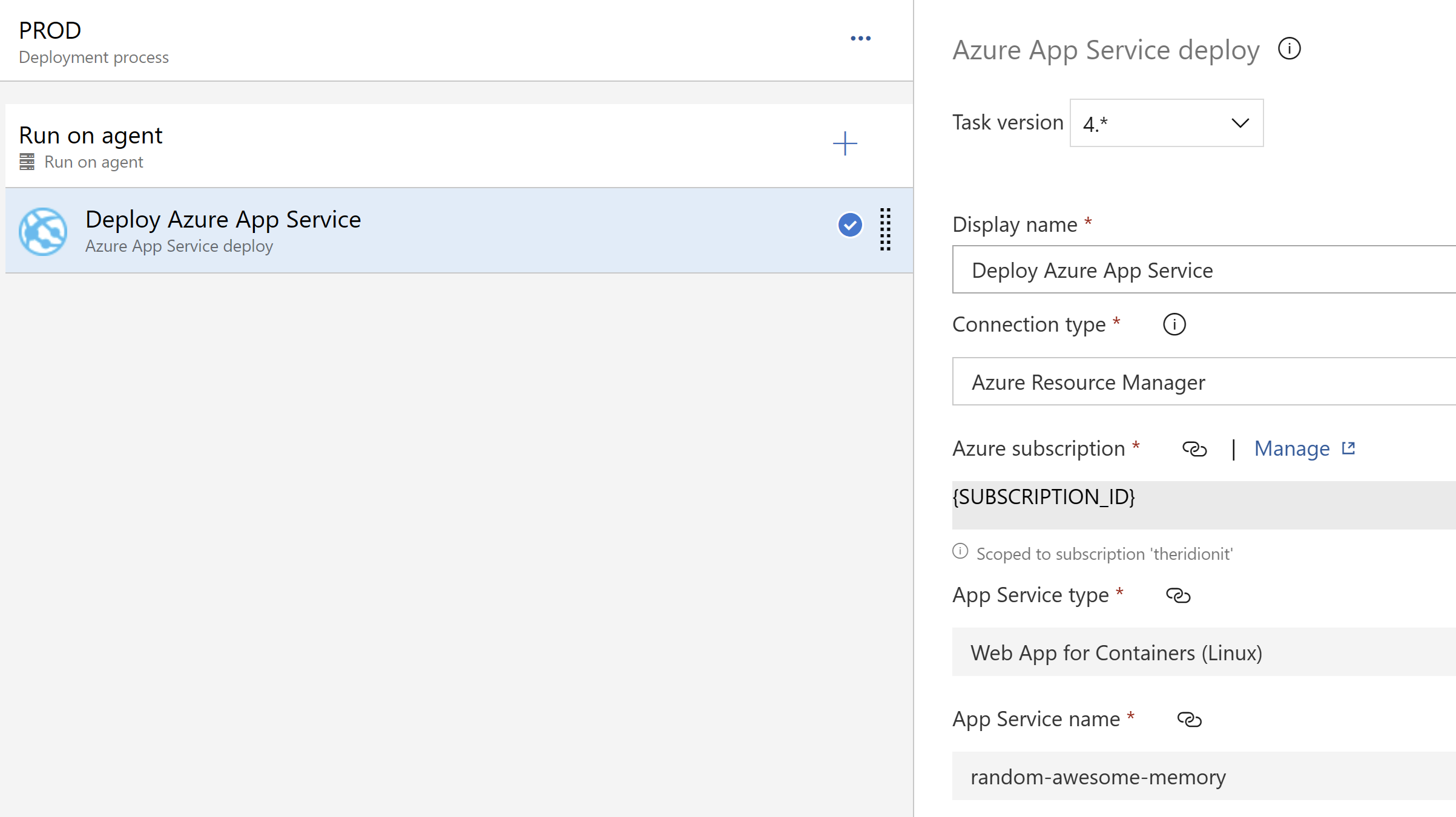
Task: Click the 'Azure App Service deploy' heading
Action: pyautogui.click(x=1105, y=50)
